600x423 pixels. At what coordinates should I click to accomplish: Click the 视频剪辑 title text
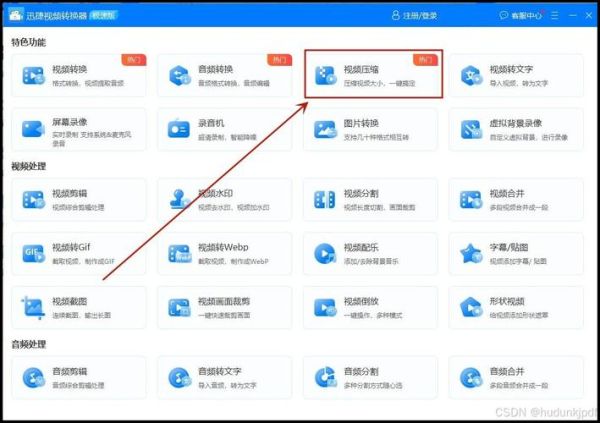pos(70,193)
